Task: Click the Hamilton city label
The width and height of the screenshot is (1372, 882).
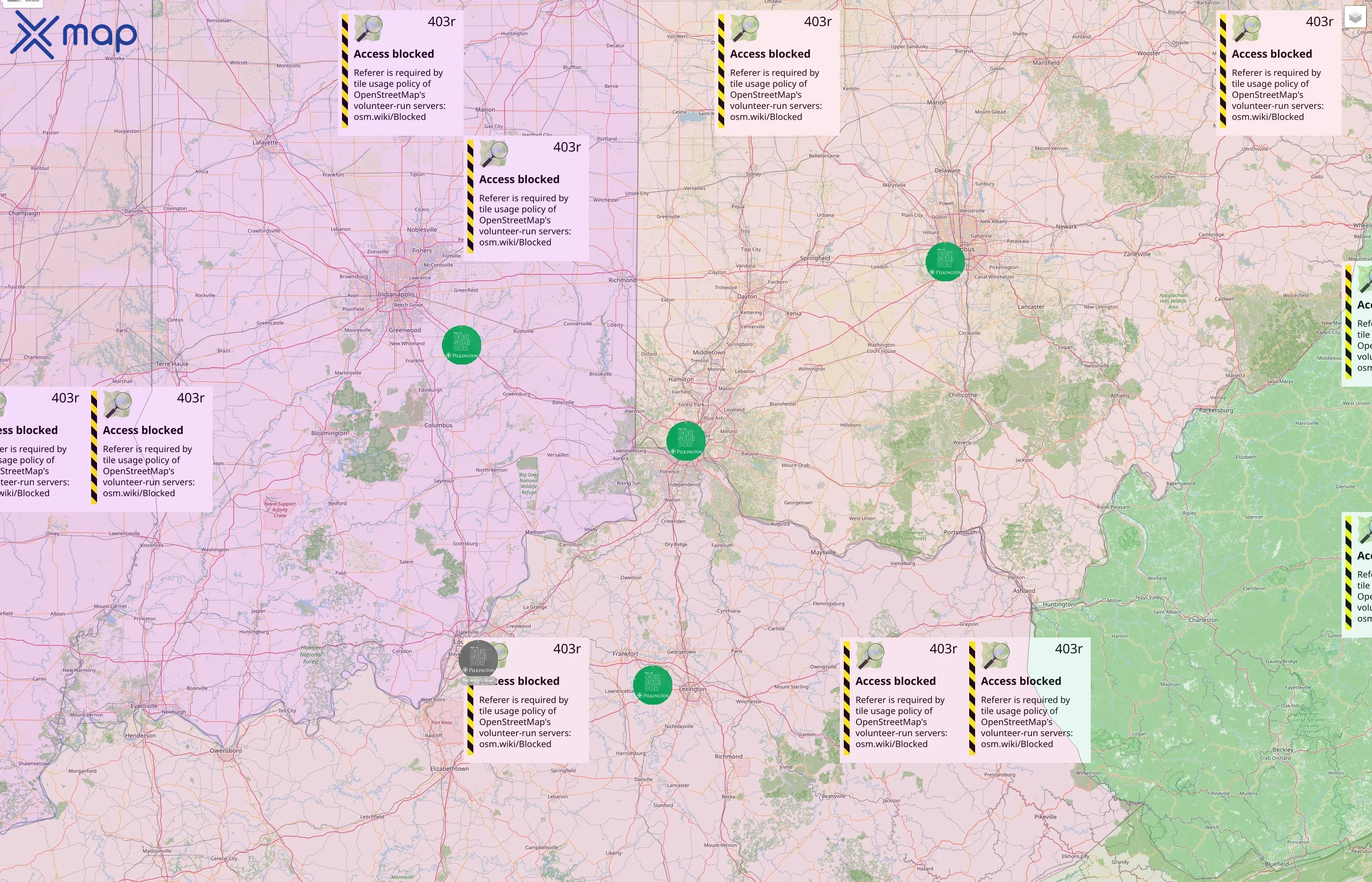Action: coord(681,379)
